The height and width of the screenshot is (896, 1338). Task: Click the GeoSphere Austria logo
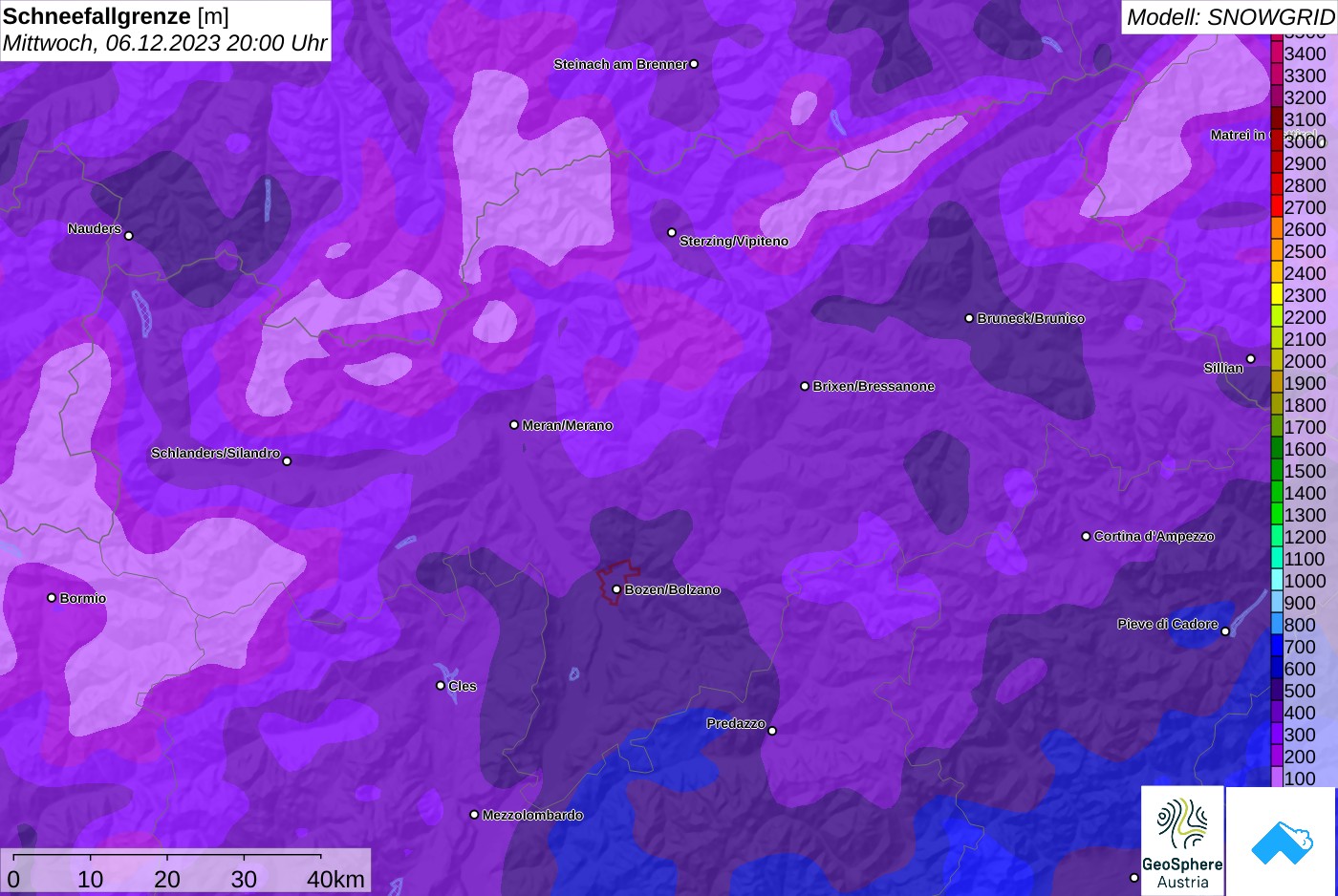(x=1182, y=841)
